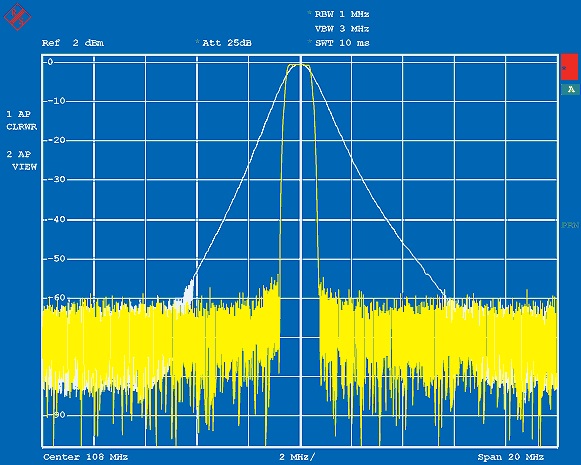Click the 2 MHz/ division label

(x=298, y=457)
